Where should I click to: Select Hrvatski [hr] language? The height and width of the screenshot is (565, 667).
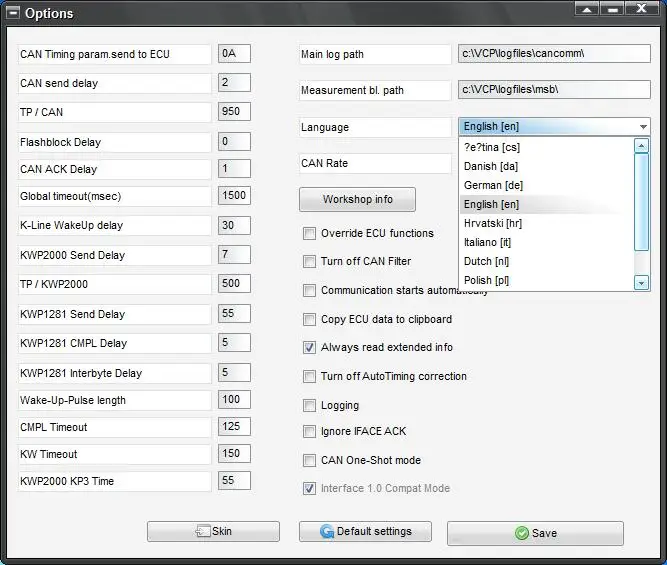click(x=546, y=223)
